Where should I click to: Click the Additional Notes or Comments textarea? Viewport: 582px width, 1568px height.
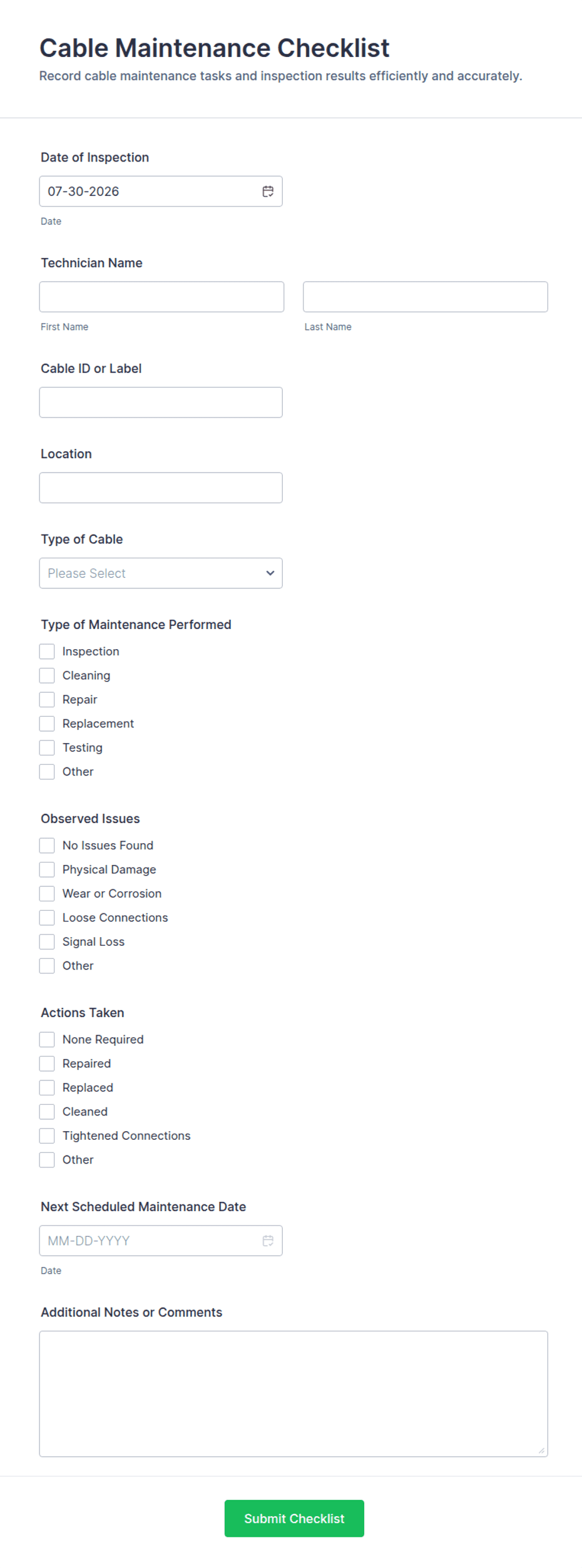pos(294,1394)
